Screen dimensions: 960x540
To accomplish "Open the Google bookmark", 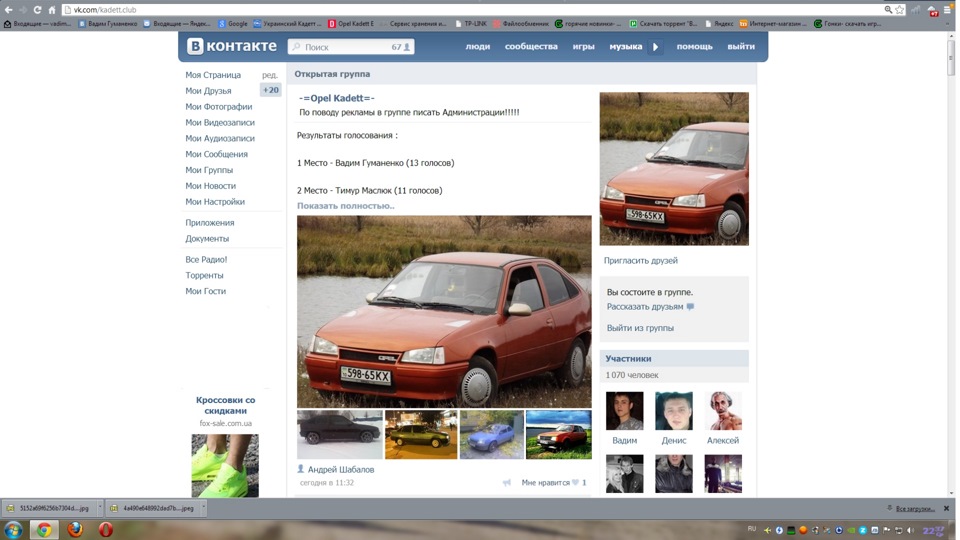I will click(x=233, y=24).
